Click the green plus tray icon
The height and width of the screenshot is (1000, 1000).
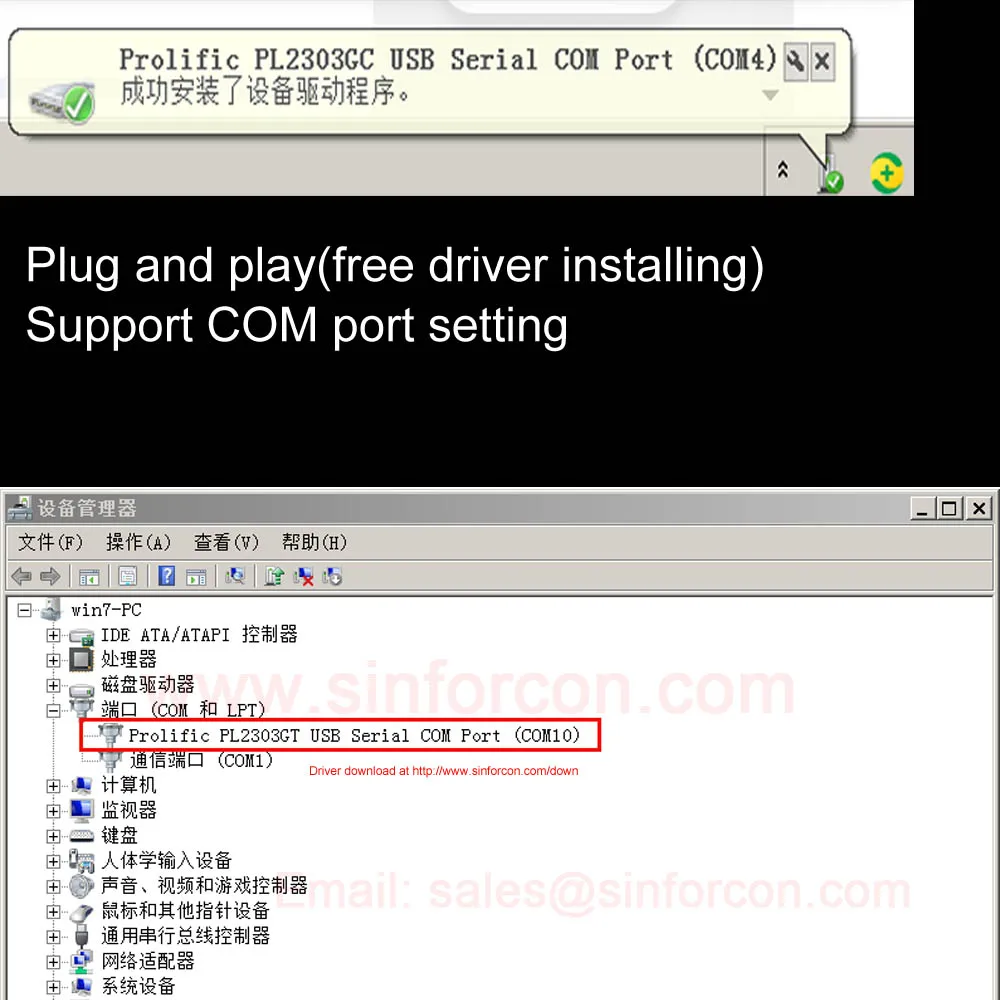tap(886, 173)
